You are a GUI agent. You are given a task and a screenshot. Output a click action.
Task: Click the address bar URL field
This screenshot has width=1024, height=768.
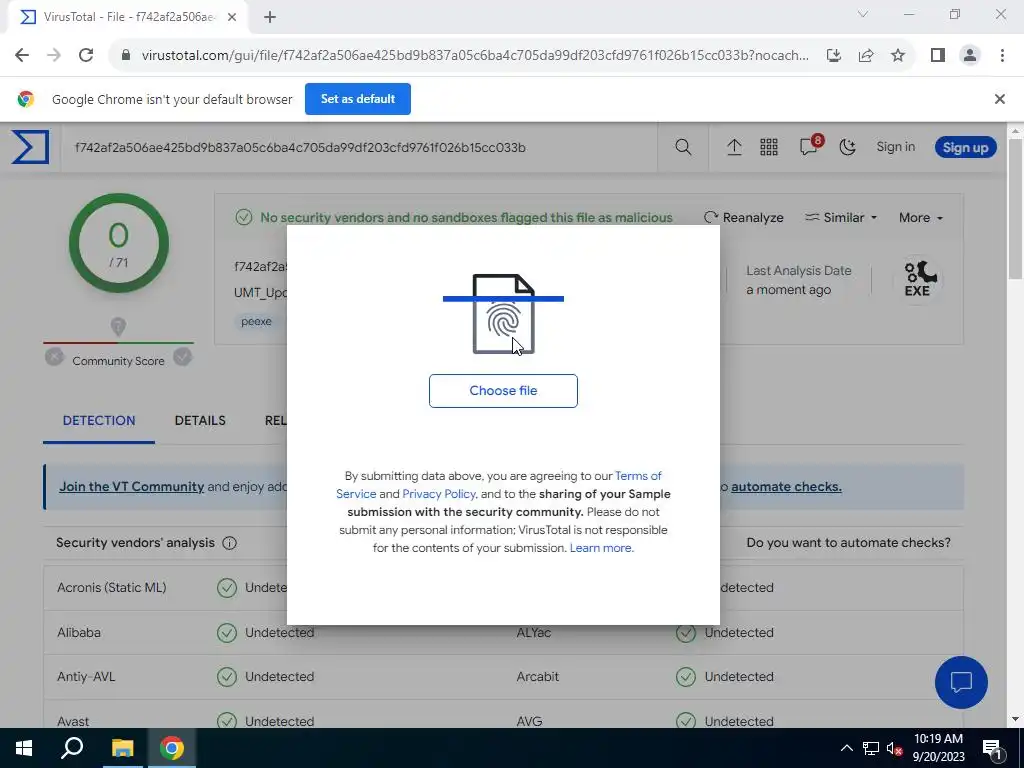pos(474,55)
